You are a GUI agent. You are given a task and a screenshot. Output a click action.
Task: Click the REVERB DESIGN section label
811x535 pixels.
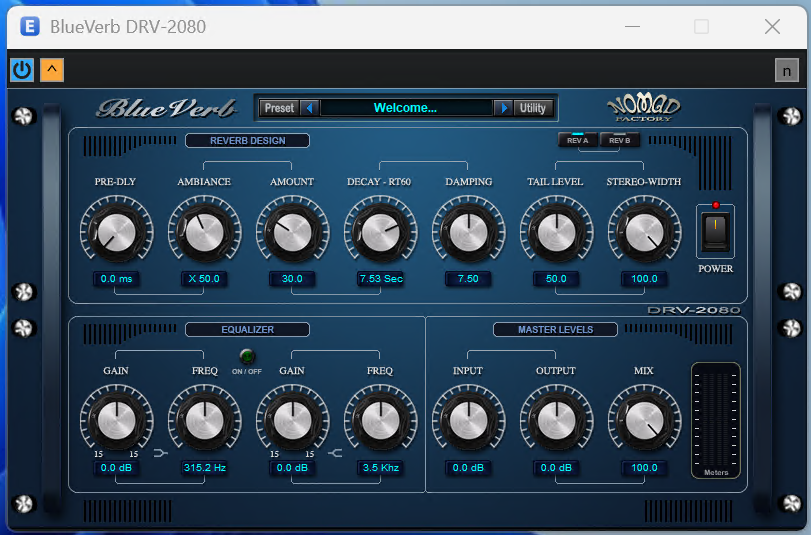(x=247, y=141)
